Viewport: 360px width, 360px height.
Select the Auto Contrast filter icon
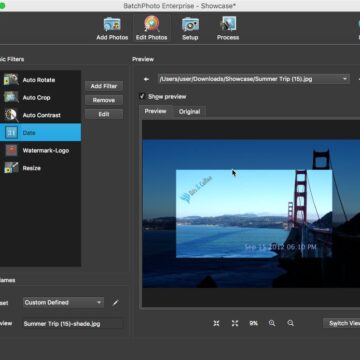[x=11, y=115]
